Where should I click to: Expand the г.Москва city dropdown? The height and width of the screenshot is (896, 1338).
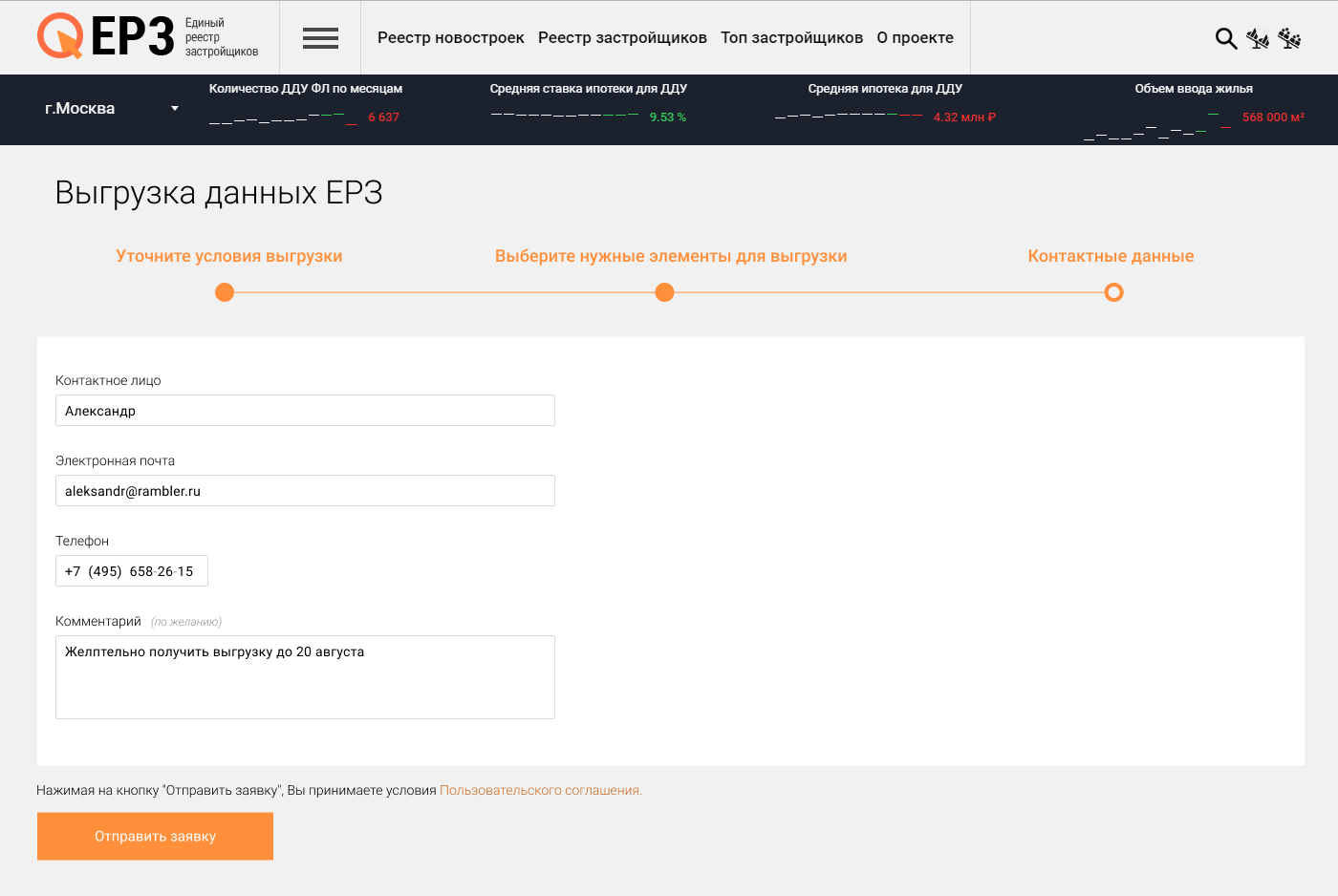point(111,109)
